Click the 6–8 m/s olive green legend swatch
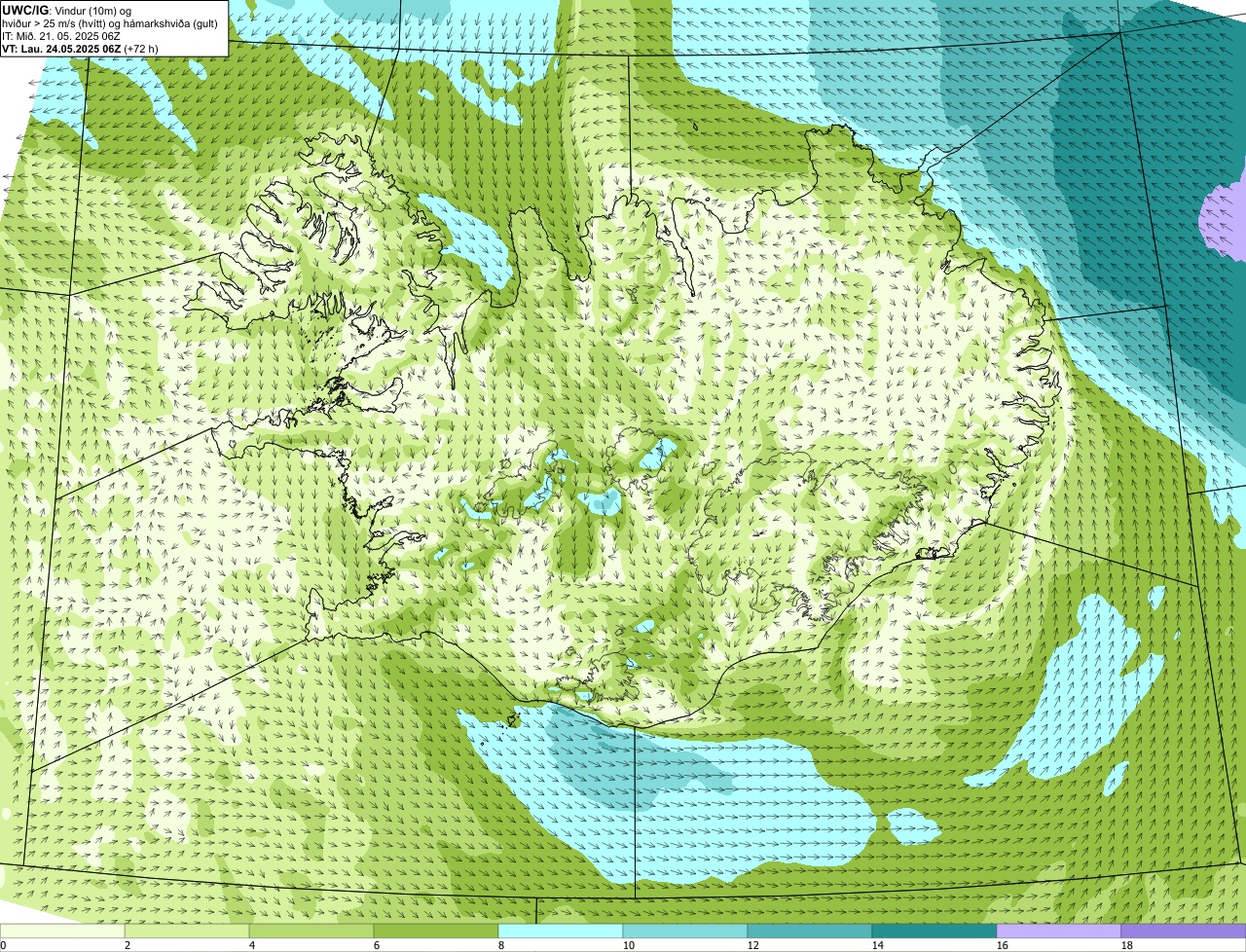The height and width of the screenshot is (952, 1246). pos(436,931)
